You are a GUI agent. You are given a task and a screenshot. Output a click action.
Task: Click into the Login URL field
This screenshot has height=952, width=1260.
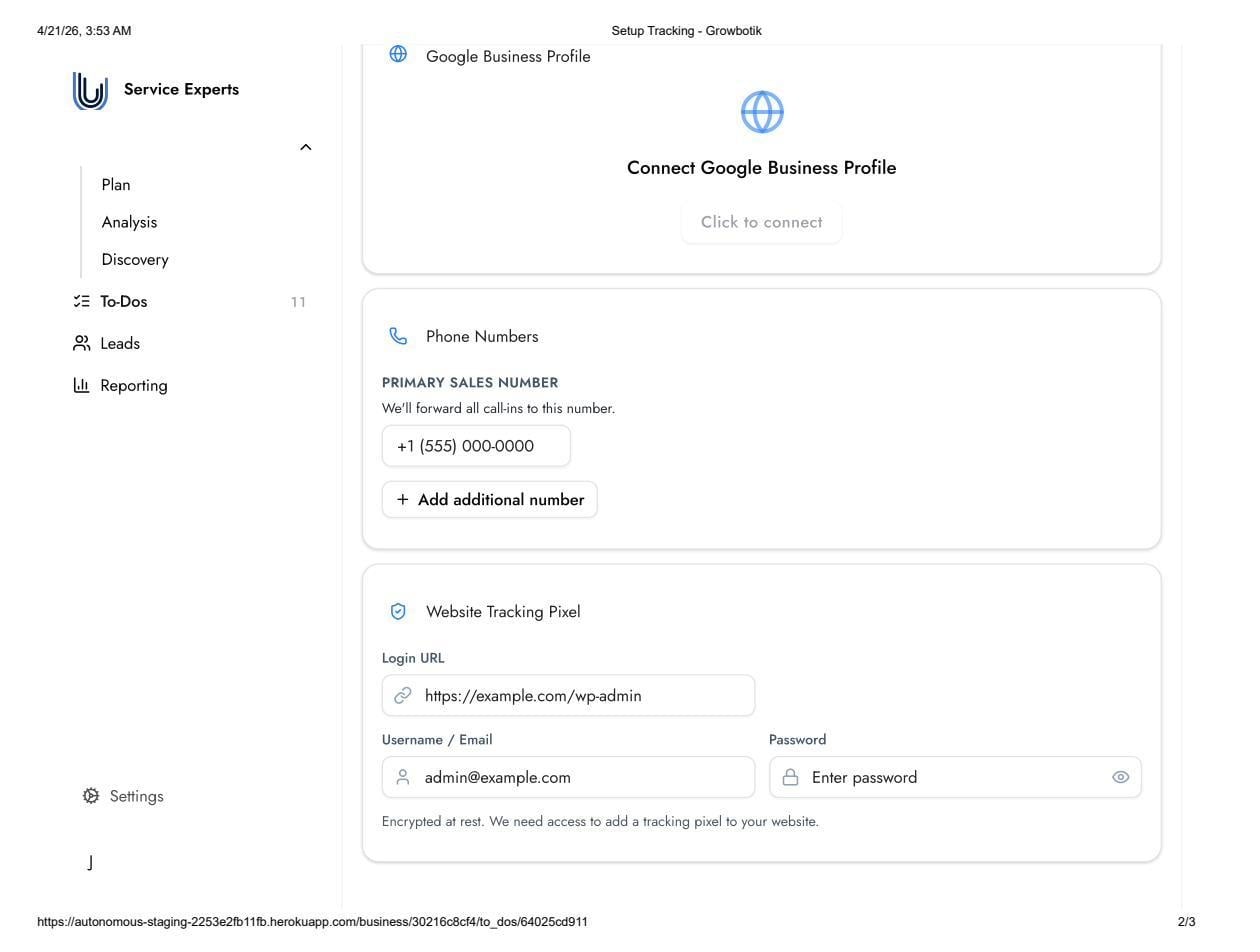[x=580, y=695]
